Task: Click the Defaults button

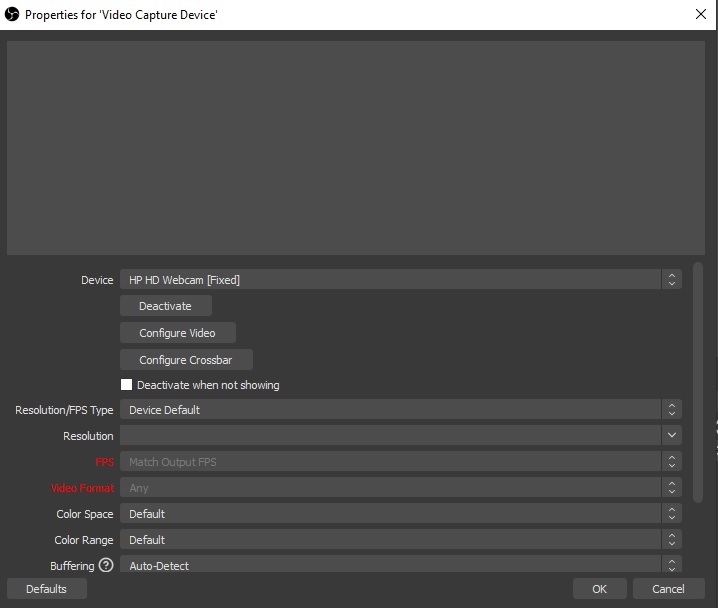Action: coord(47,589)
